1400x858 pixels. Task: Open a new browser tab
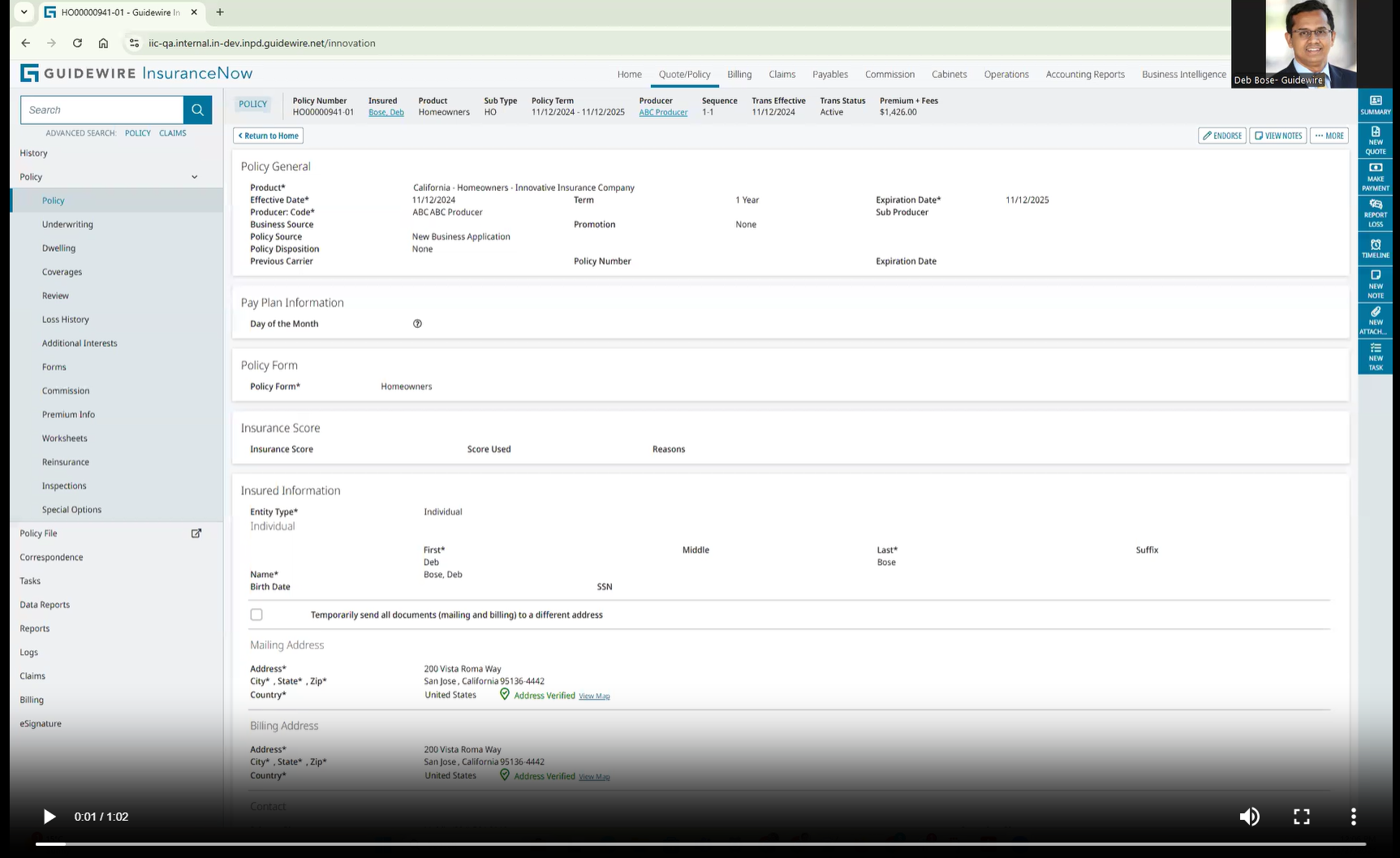220,12
